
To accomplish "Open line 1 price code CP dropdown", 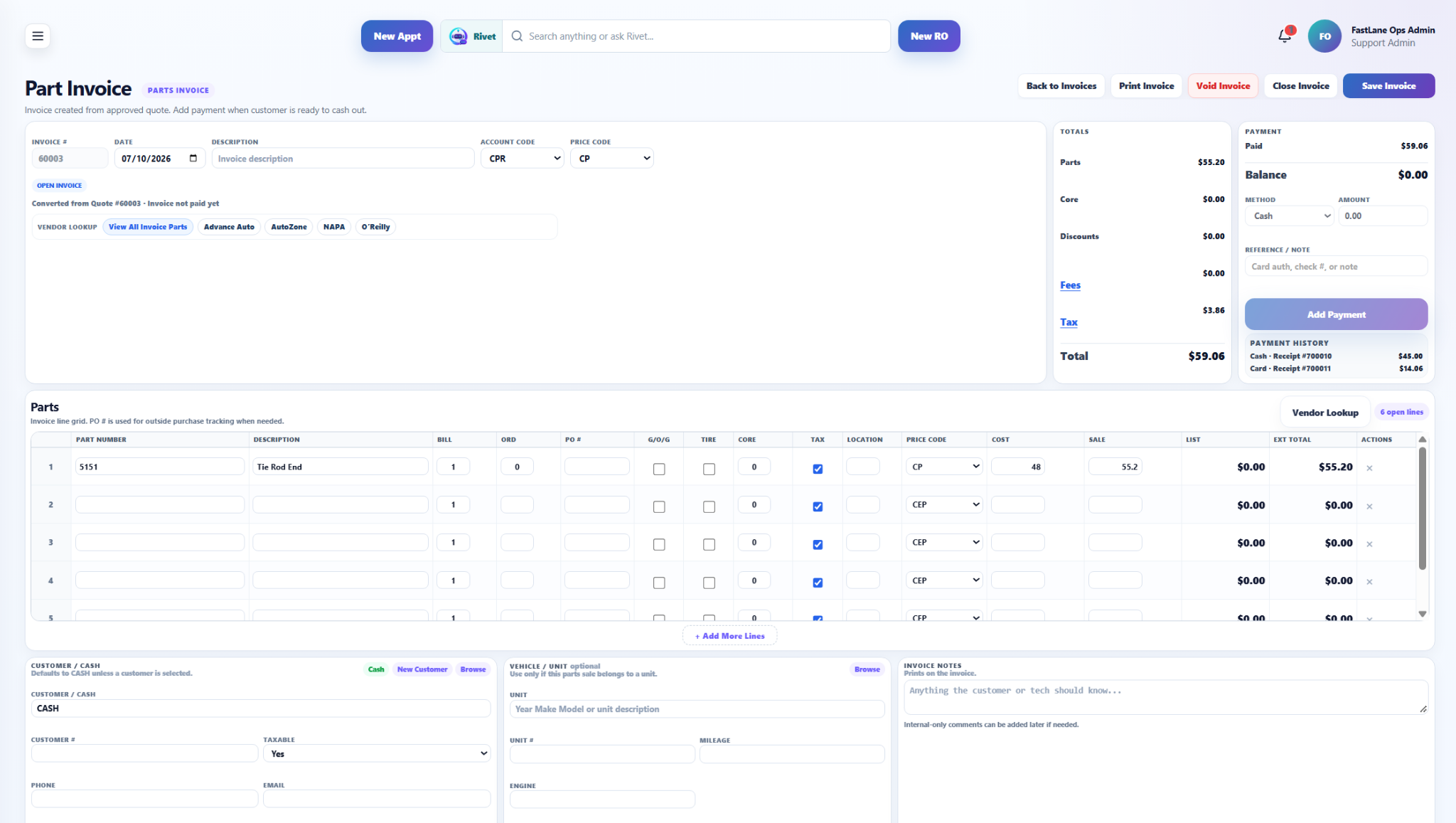I will click(944, 467).
